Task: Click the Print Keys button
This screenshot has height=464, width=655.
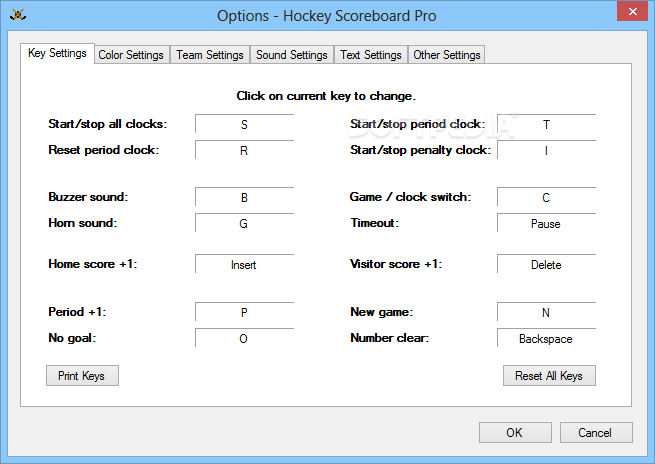Action: tap(82, 375)
